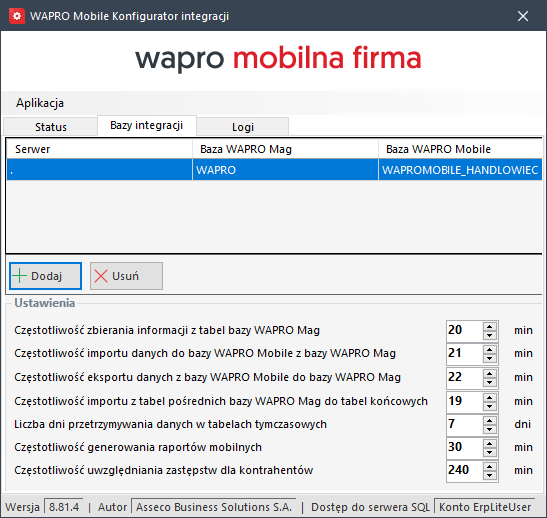Decrease intermediate tables import frequency

(x=490, y=406)
